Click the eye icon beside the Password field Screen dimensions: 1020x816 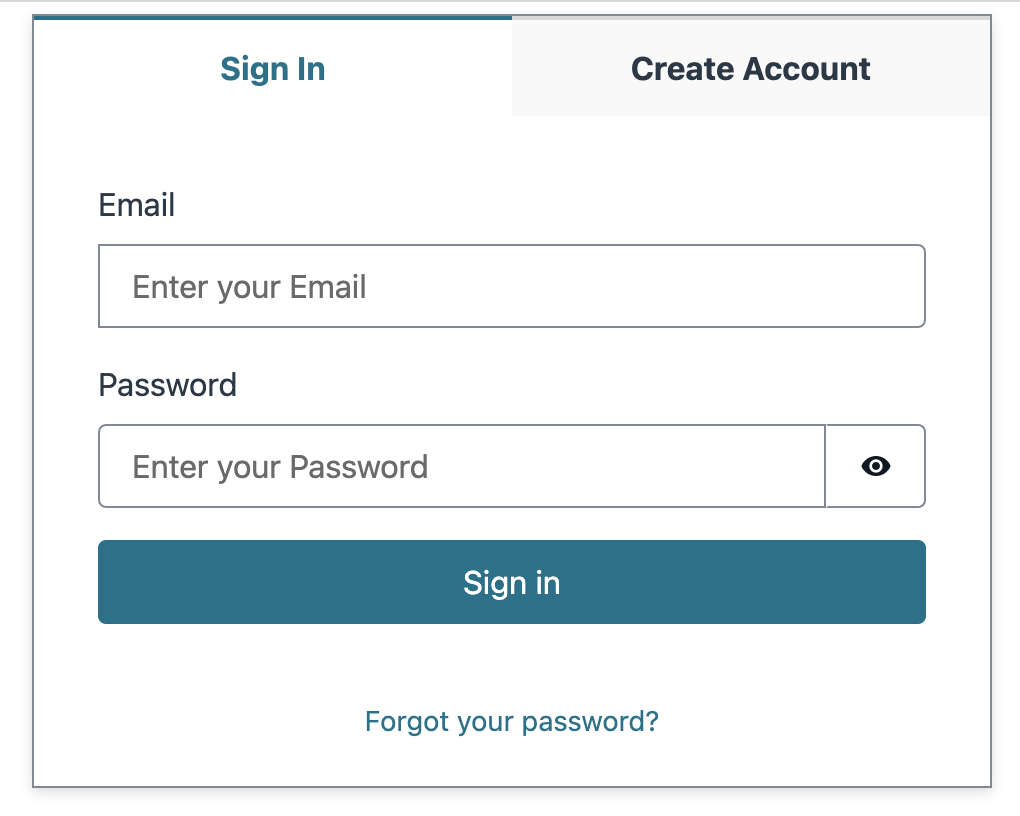coord(875,466)
